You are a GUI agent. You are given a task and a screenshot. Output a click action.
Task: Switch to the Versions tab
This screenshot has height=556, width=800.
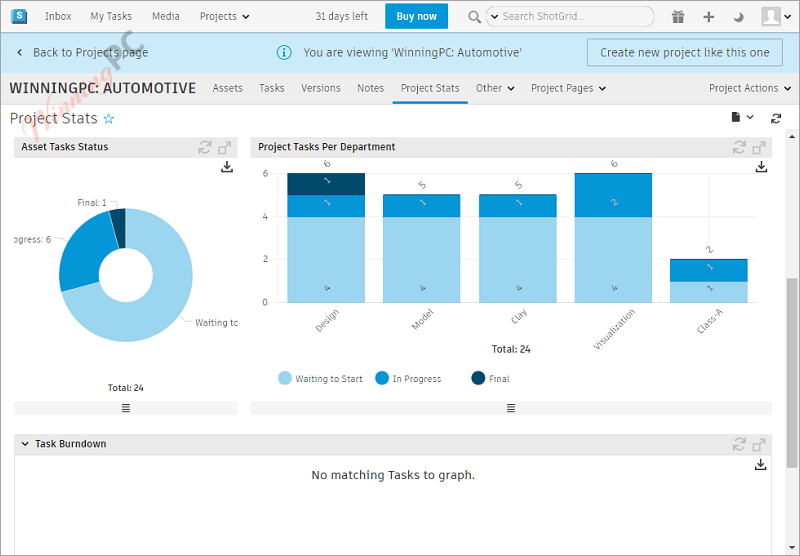320,88
